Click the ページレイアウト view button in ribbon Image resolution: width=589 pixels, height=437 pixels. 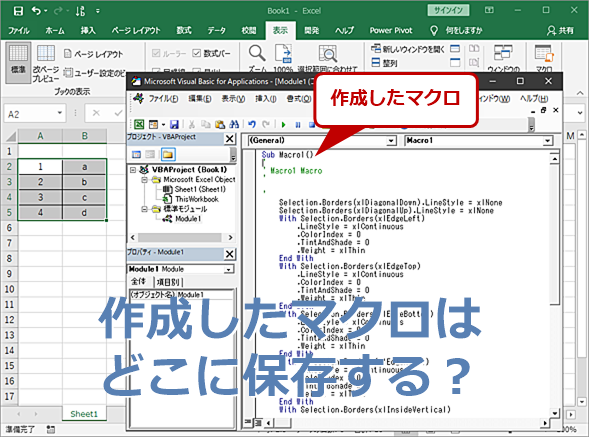93,54
